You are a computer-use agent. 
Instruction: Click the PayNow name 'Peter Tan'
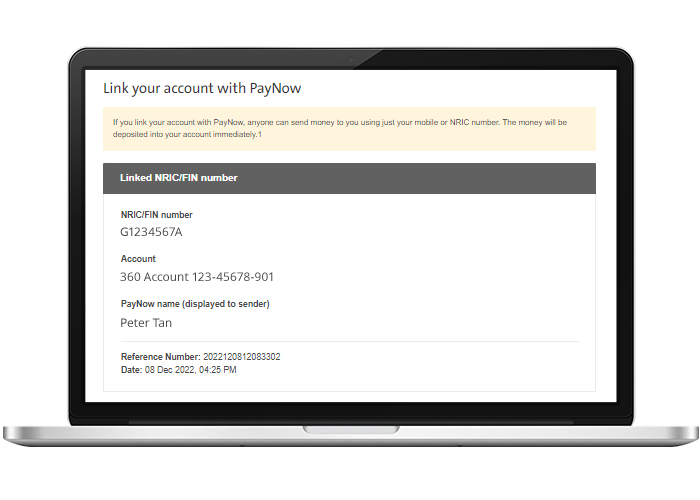146,323
